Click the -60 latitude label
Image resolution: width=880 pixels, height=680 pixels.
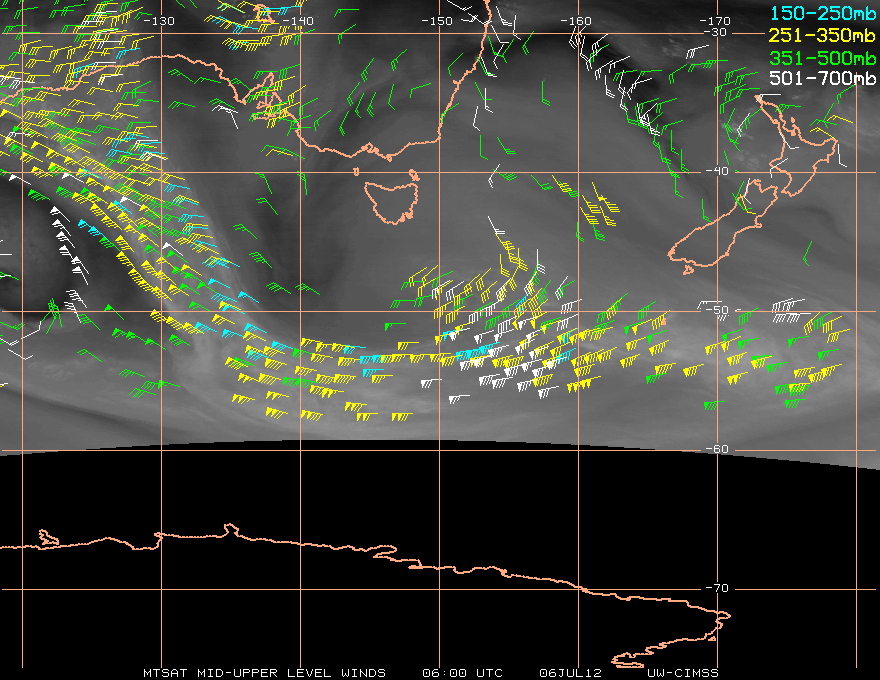tap(717, 449)
